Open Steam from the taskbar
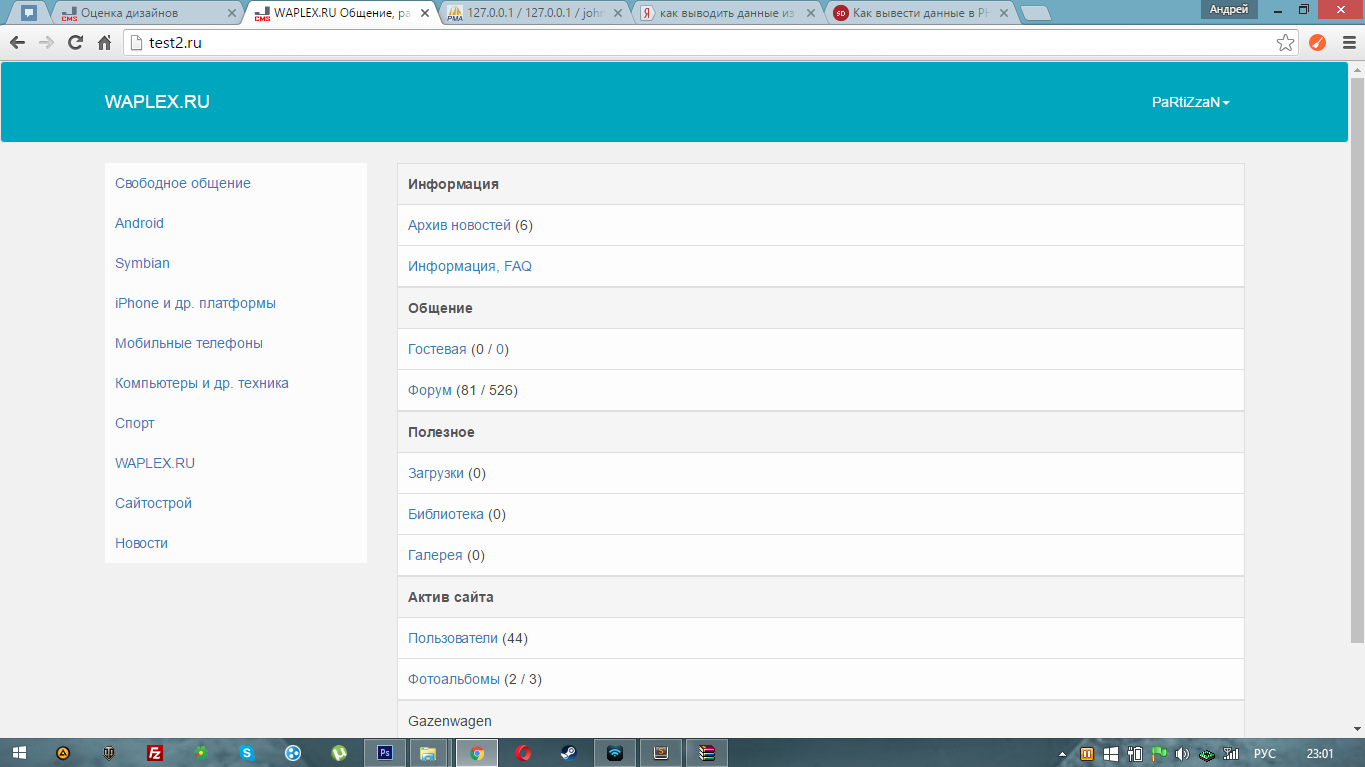The width and height of the screenshot is (1365, 767). pos(567,753)
